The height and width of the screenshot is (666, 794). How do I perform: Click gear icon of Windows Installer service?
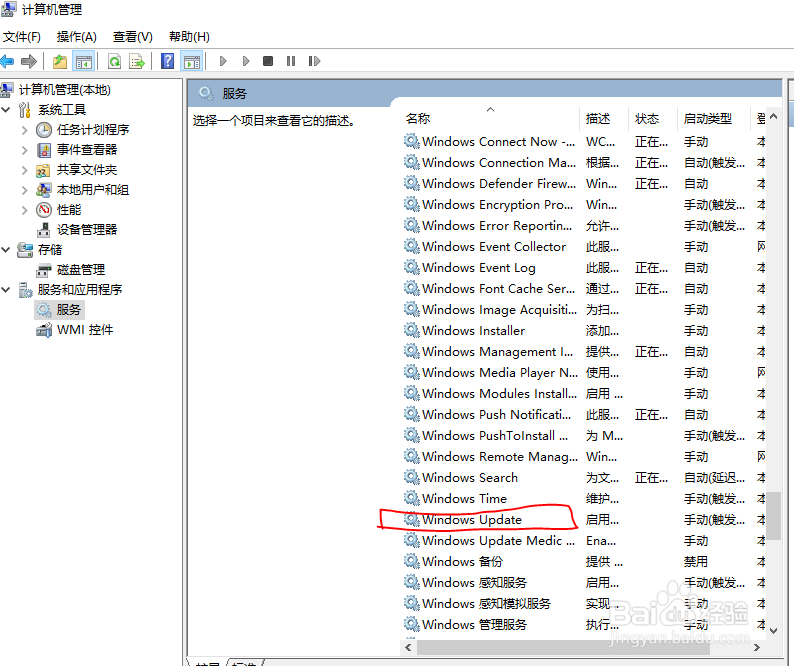point(412,330)
